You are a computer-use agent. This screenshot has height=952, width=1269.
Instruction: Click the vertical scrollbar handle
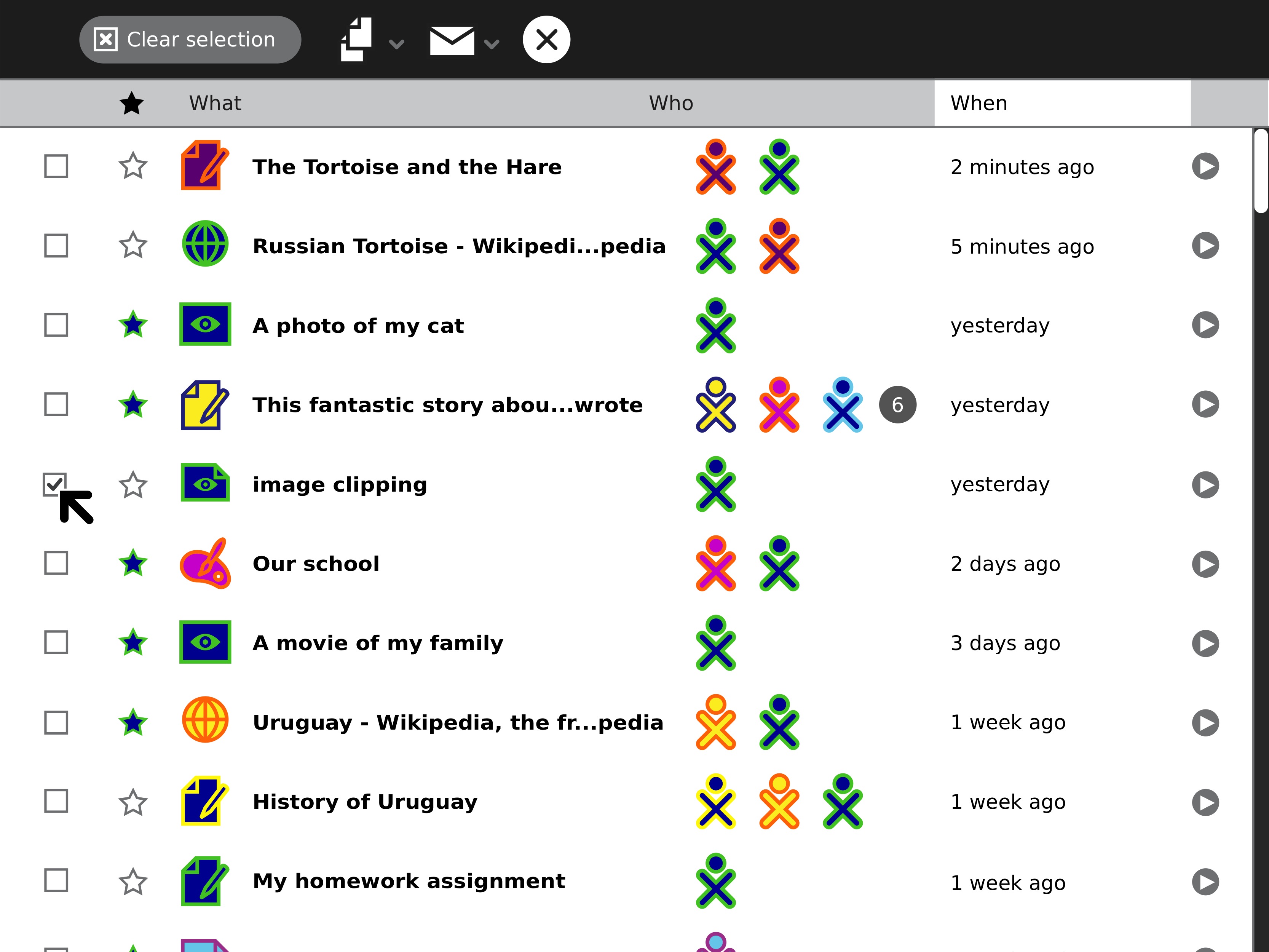(x=1260, y=171)
